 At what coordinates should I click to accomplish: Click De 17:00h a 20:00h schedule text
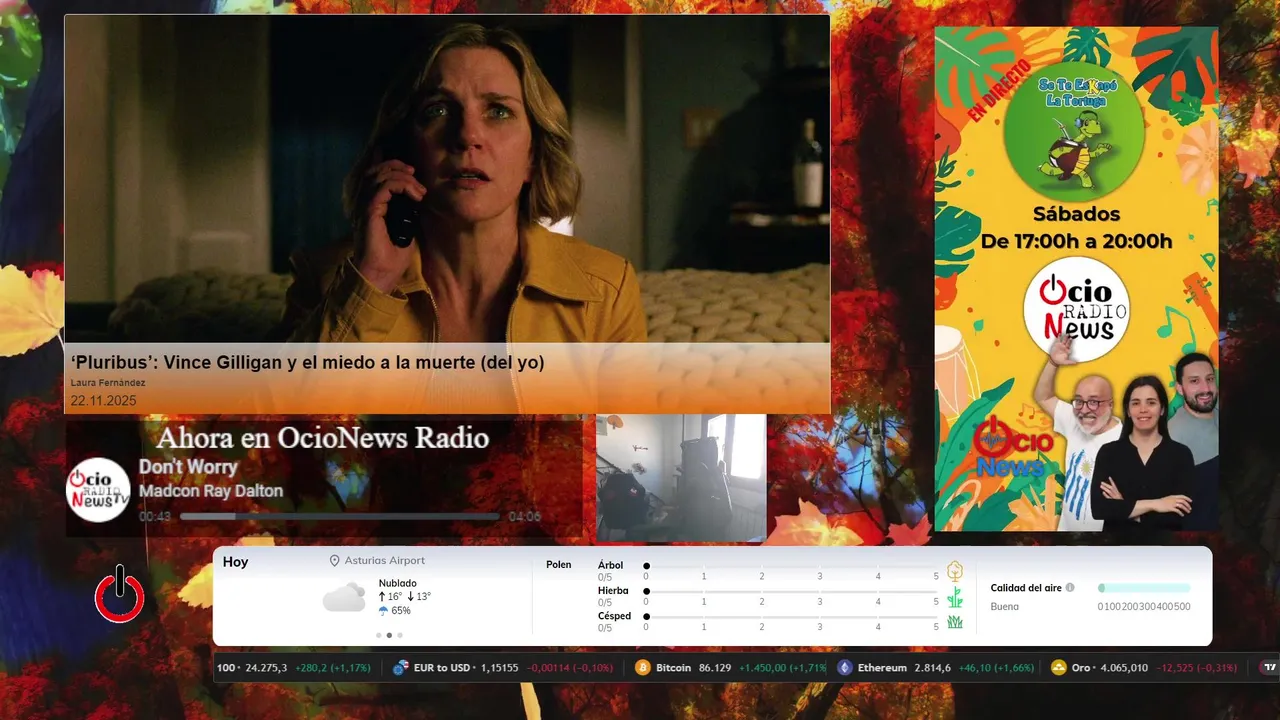[1076, 241]
